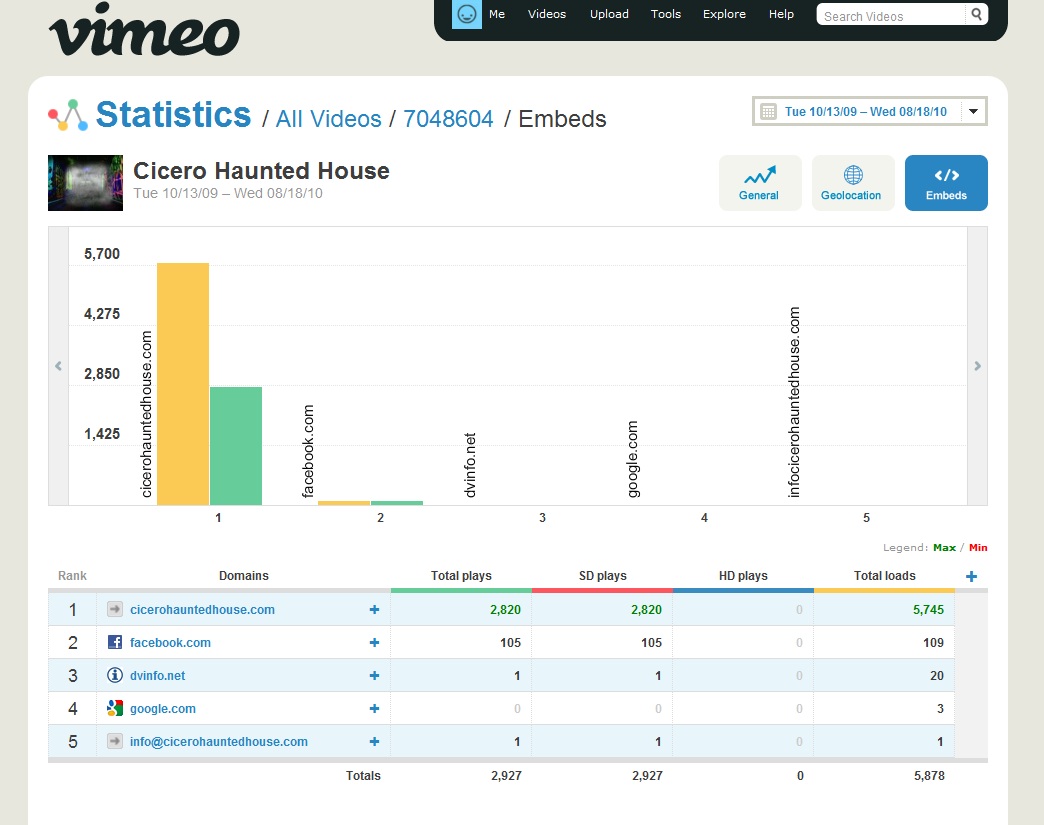Click the calendar icon in date range

[768, 112]
